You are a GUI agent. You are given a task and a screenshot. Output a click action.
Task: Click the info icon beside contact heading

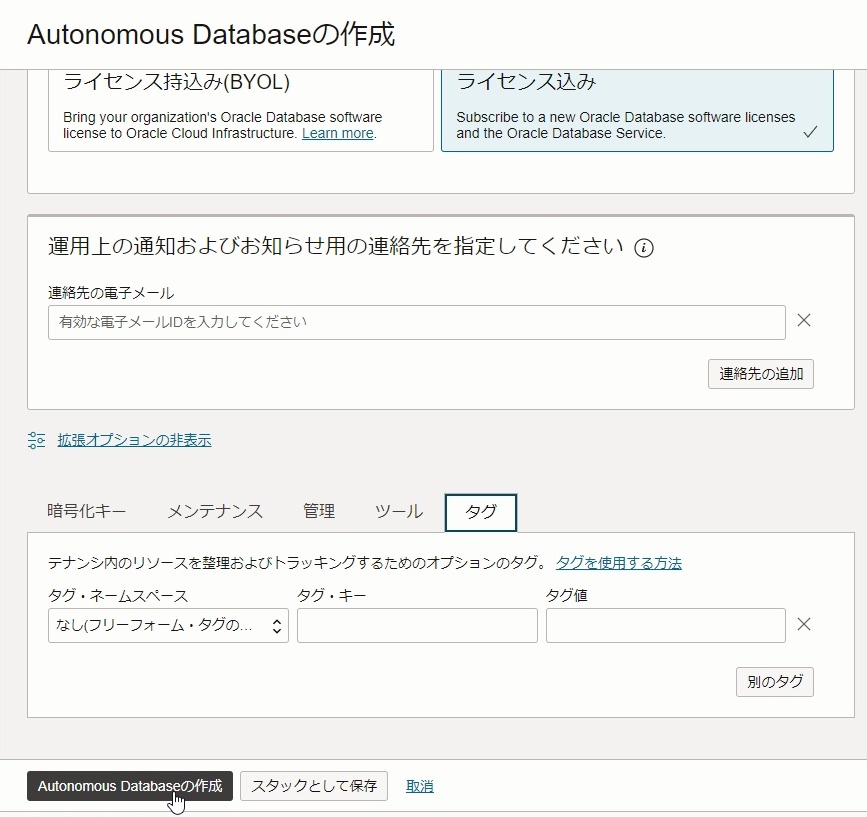[643, 248]
